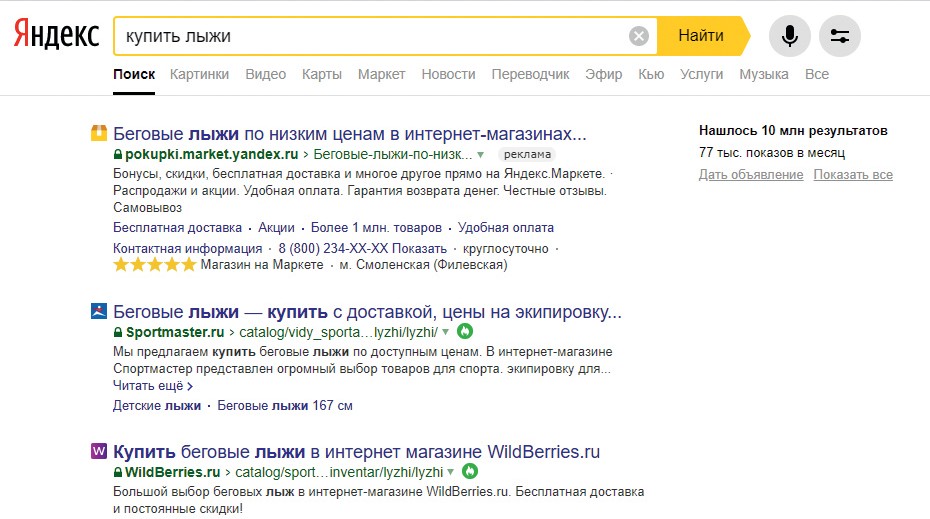Click the WildBerries purple favicon
930x519 pixels.
[x=99, y=451]
